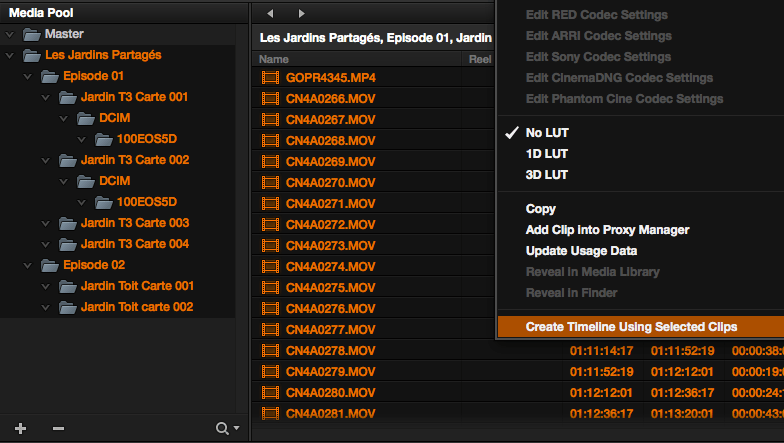
Task: Collapse the Jardin T3 Carte 002 folder
Action: pos(46,160)
